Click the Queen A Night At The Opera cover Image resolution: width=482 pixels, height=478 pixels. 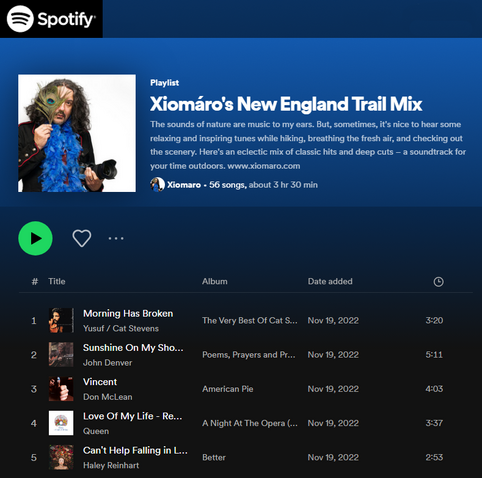[61, 423]
